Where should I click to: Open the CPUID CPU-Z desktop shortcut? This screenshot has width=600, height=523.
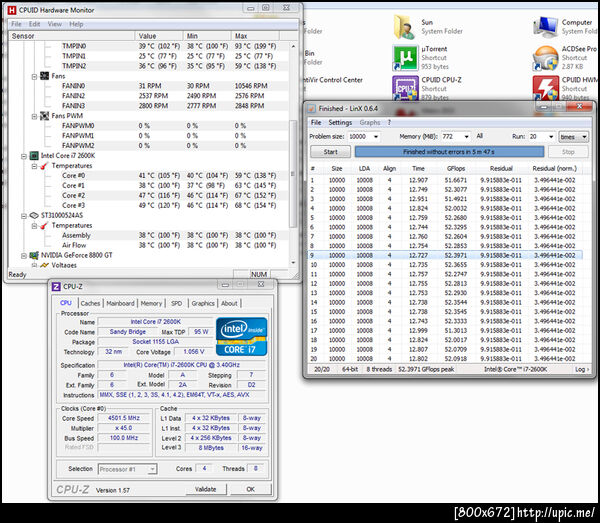pyautogui.click(x=405, y=88)
